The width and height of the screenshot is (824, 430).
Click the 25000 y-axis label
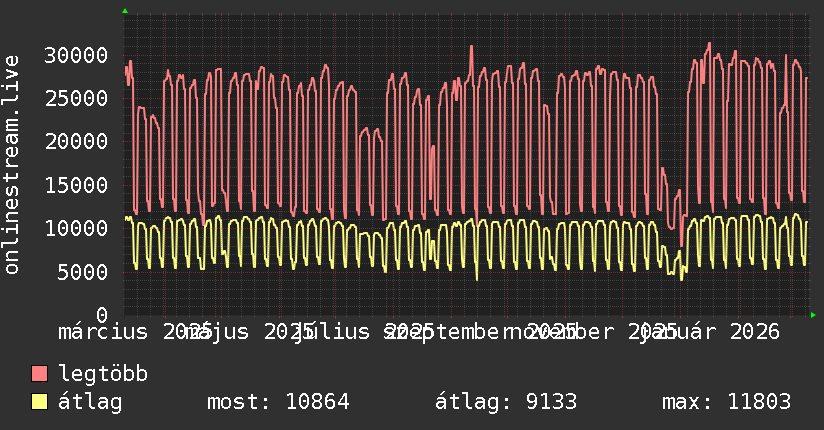point(76,98)
